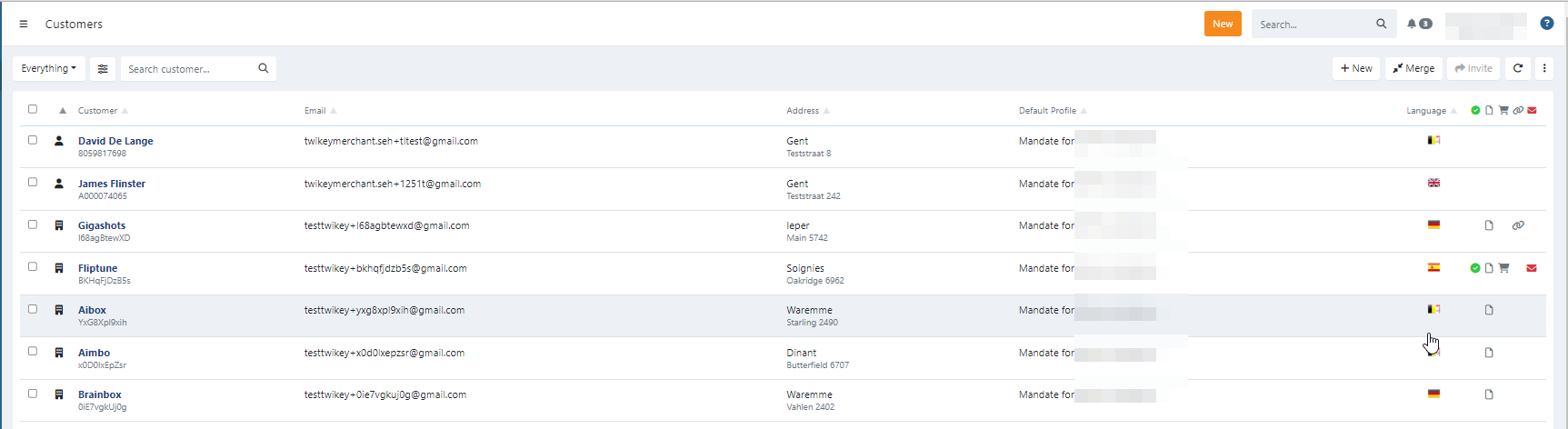1568x429 pixels.
Task: Click the shopping cart icon in Fliptune row
Action: tap(1503, 268)
